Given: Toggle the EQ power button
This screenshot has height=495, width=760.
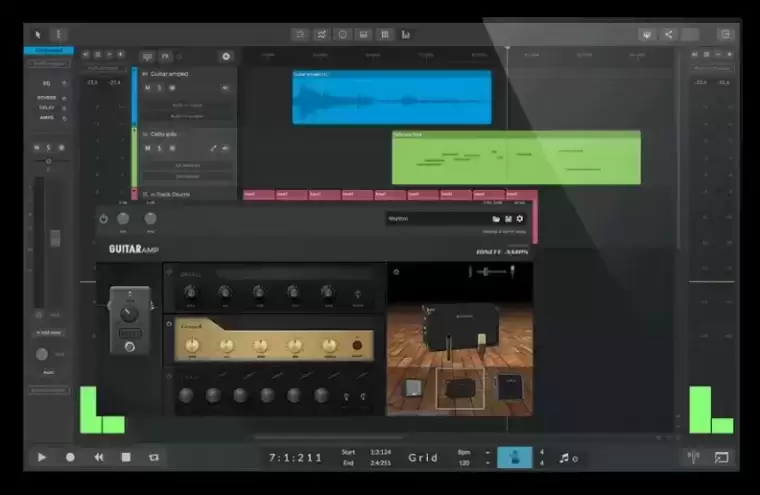Looking at the screenshot, I should coord(64,83).
